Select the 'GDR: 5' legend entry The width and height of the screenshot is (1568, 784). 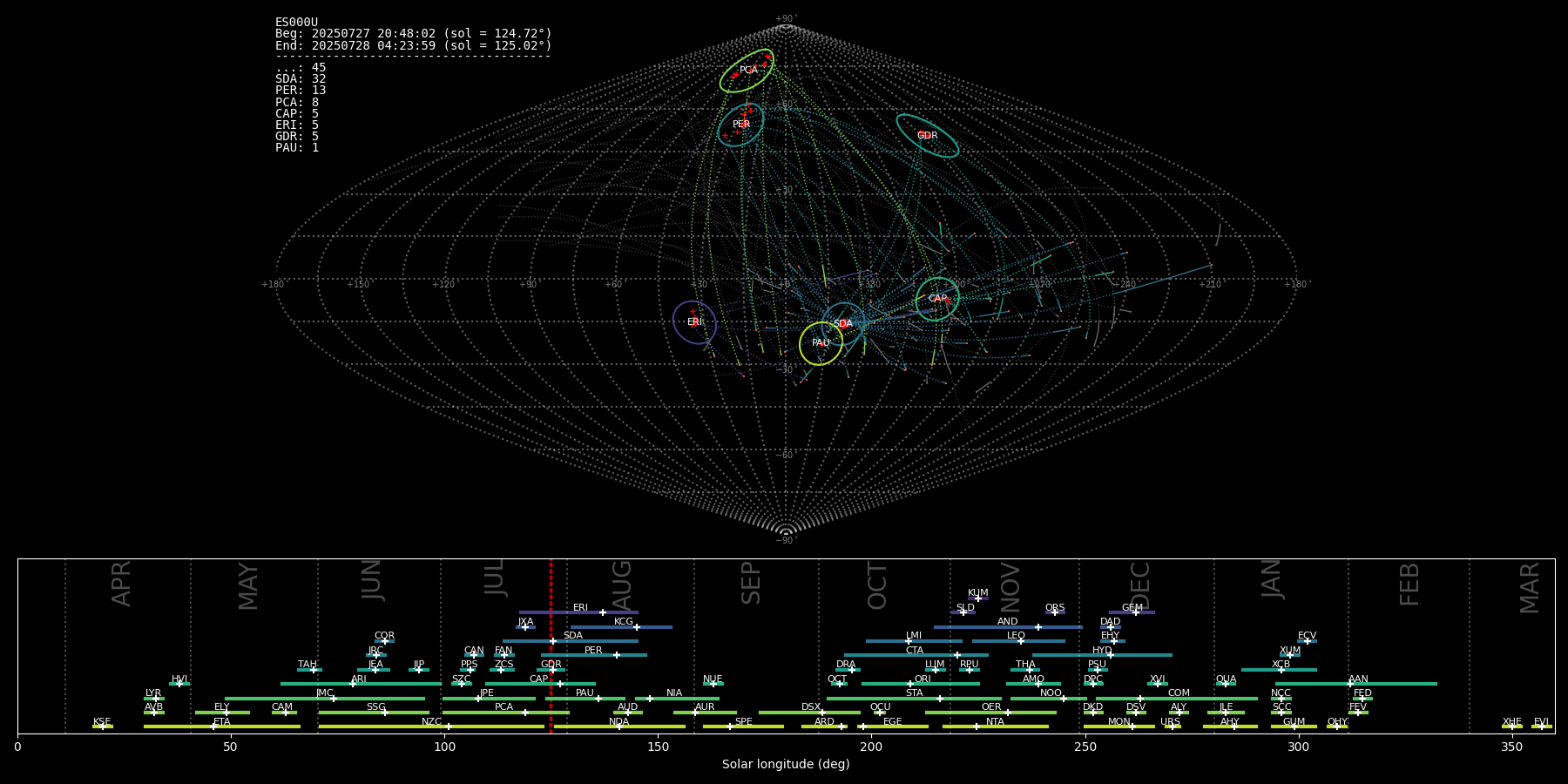coord(297,136)
